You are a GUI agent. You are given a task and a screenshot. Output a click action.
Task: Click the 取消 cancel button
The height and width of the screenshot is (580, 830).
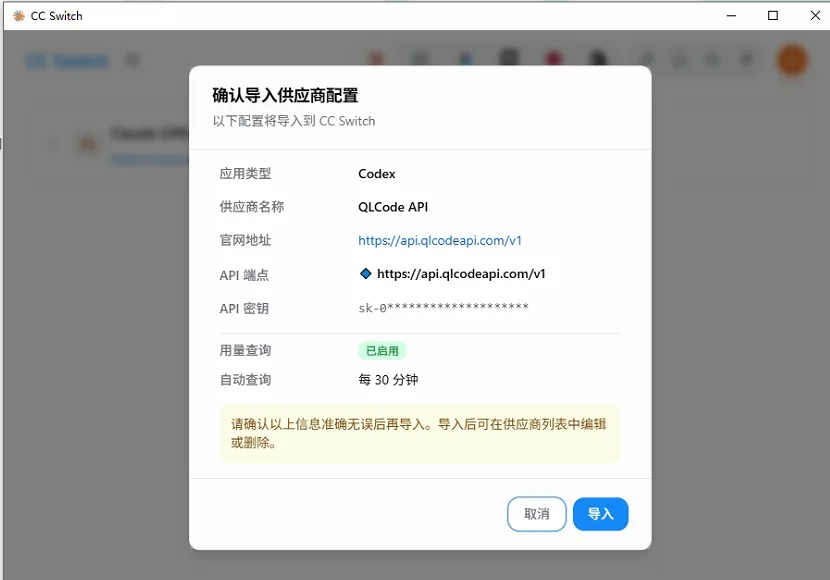pos(537,514)
